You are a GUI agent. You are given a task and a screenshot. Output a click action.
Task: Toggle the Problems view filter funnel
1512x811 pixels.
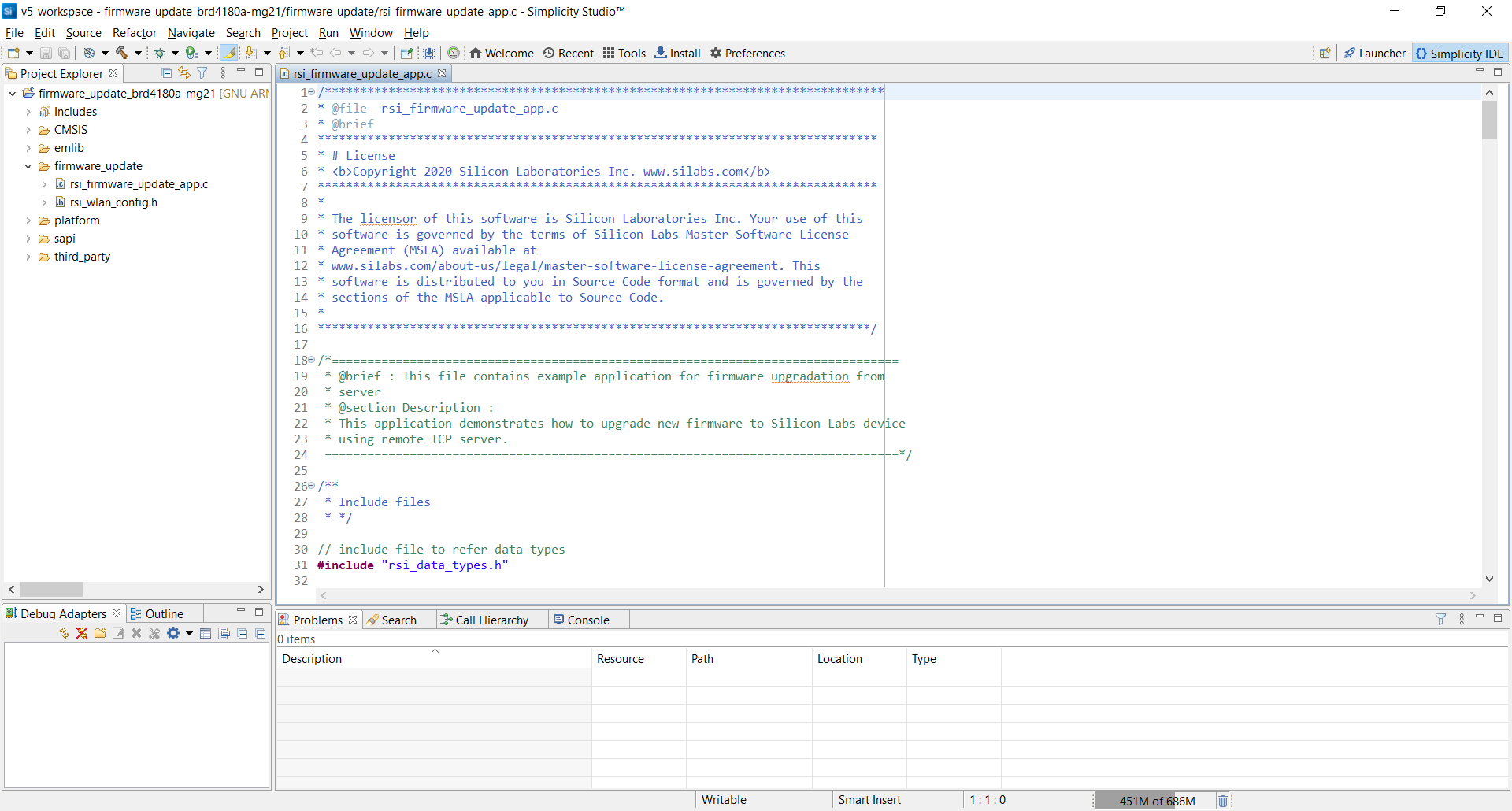[1441, 619]
